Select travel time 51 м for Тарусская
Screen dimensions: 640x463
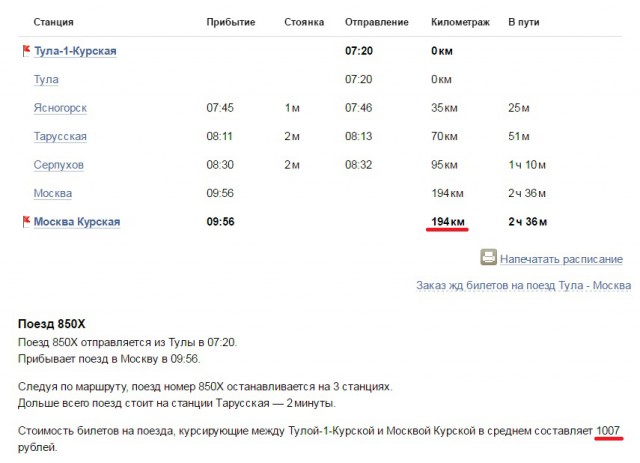point(519,136)
